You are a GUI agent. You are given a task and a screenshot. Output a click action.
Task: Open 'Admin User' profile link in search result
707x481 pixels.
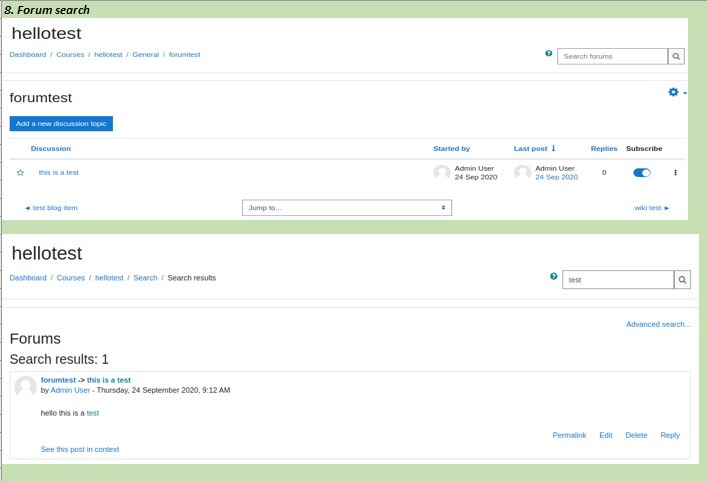[x=70, y=390]
